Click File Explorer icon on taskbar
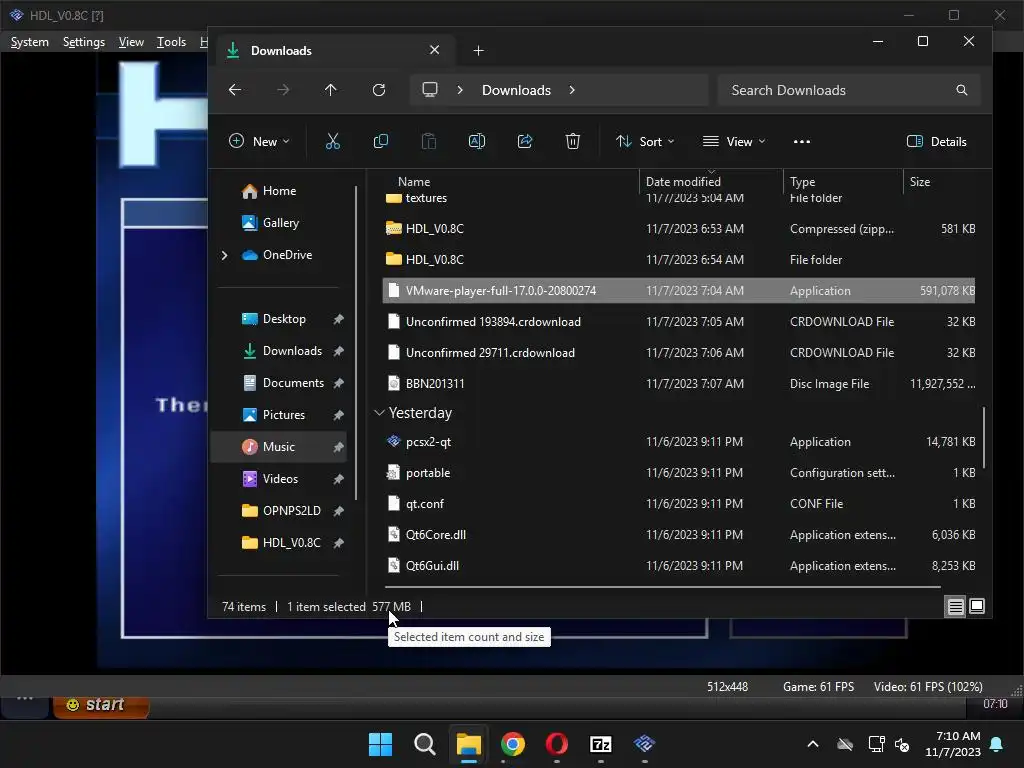 (468, 744)
